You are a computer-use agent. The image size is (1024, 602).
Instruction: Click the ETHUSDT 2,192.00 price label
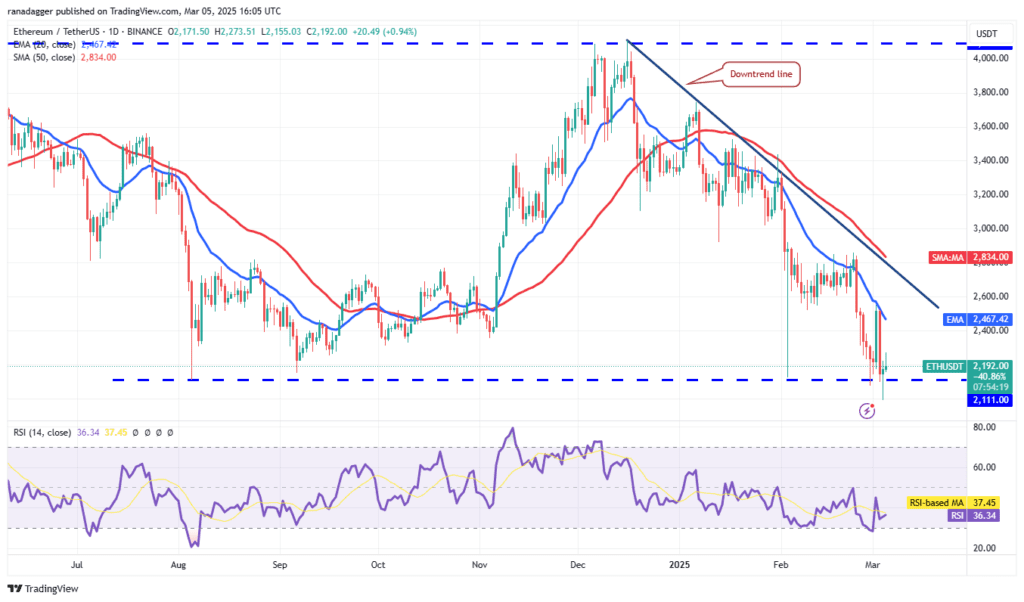968,366
